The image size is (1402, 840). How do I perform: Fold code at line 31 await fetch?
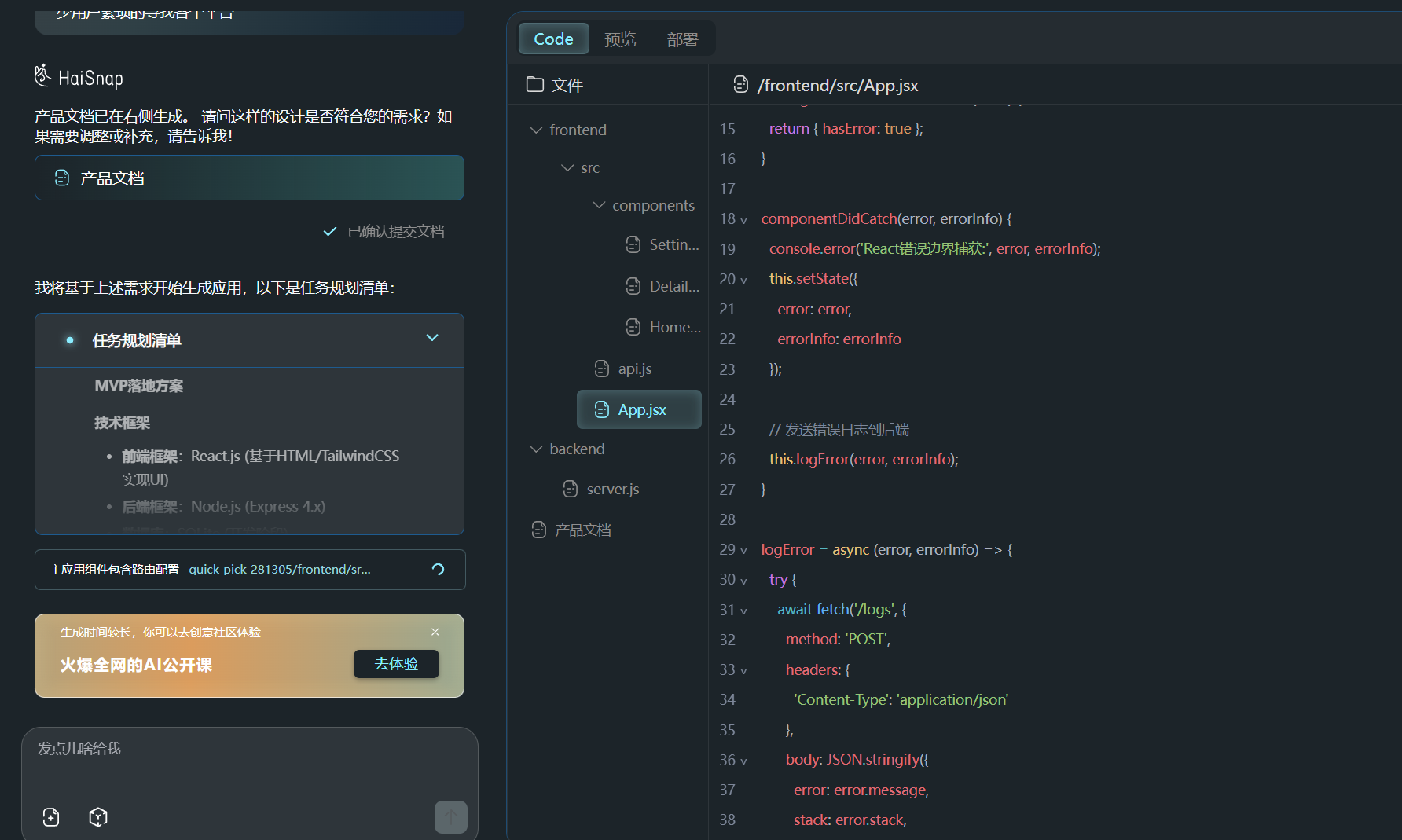click(743, 611)
